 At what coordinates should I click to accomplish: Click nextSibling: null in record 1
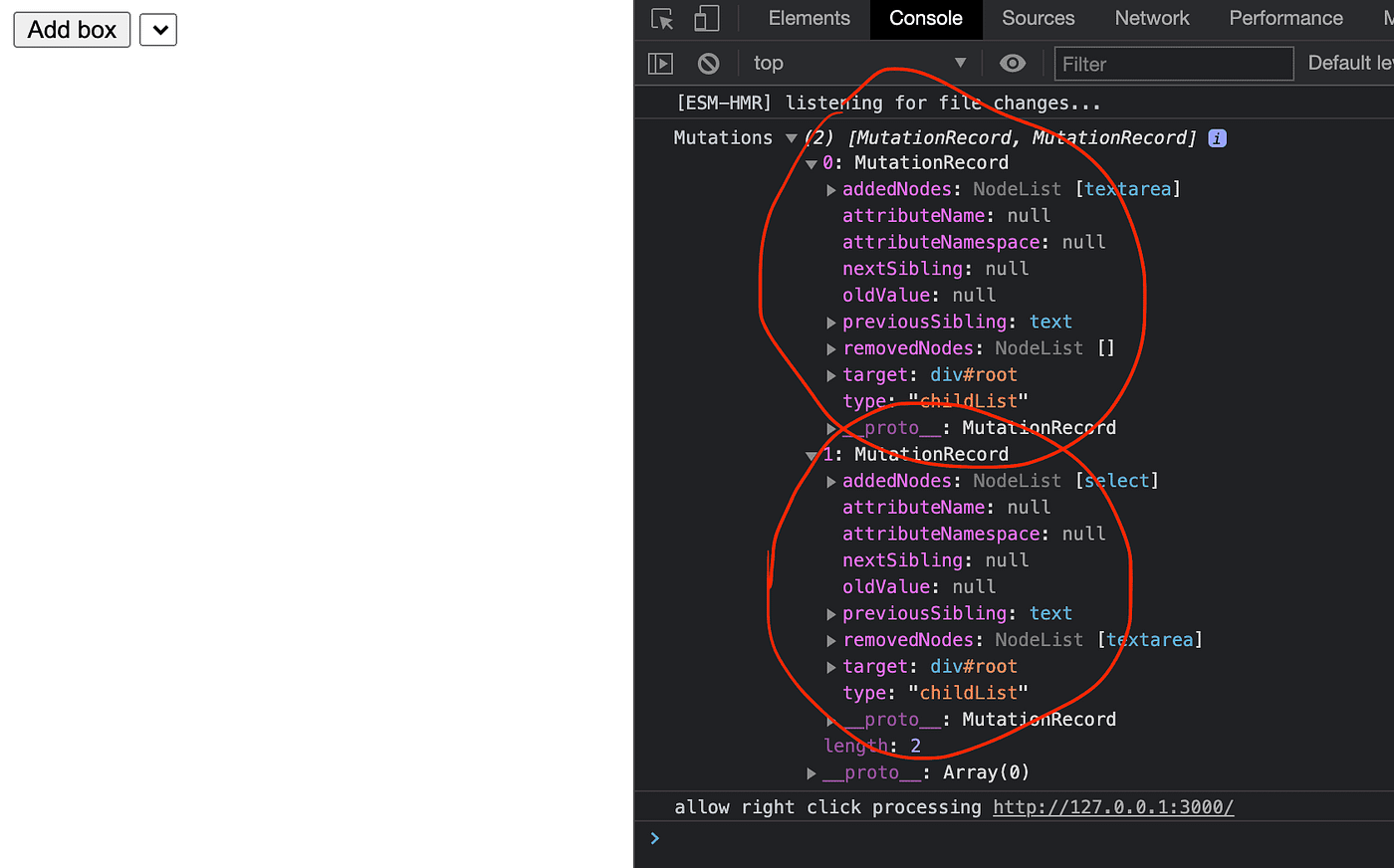[x=936, y=560]
